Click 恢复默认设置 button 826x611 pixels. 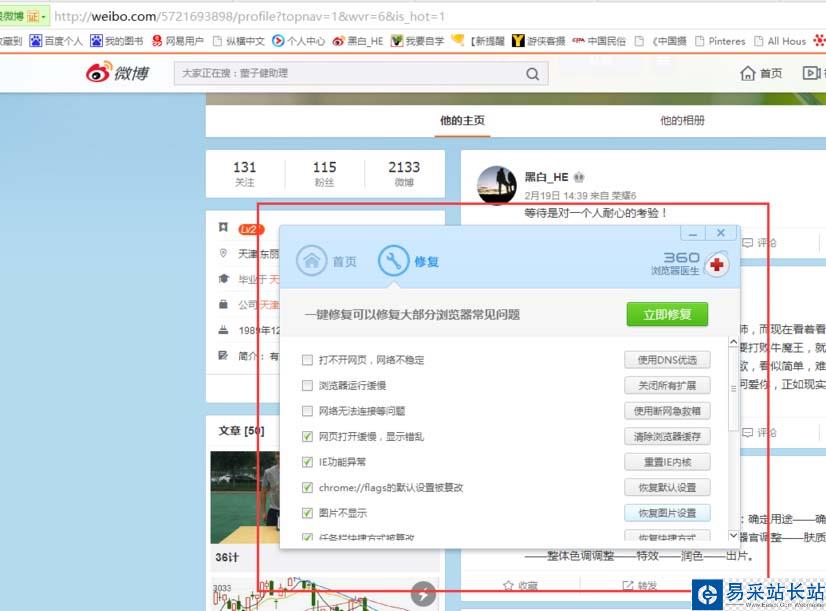click(667, 487)
